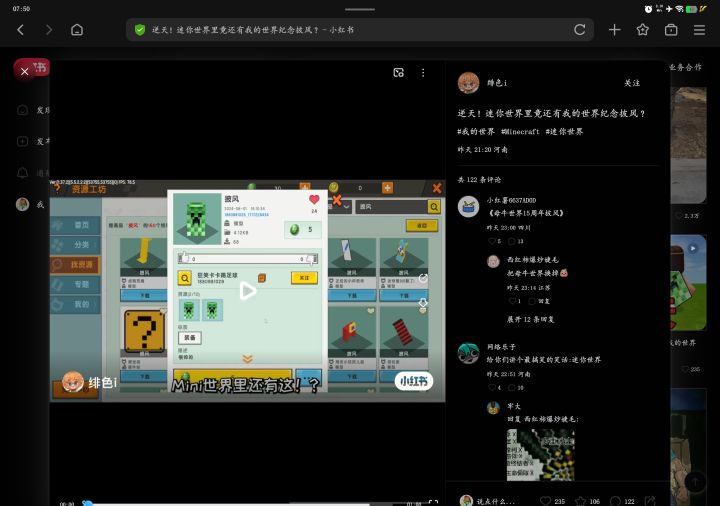Open author 绯色i's avatar
720x506 pixels.
pyautogui.click(x=468, y=83)
